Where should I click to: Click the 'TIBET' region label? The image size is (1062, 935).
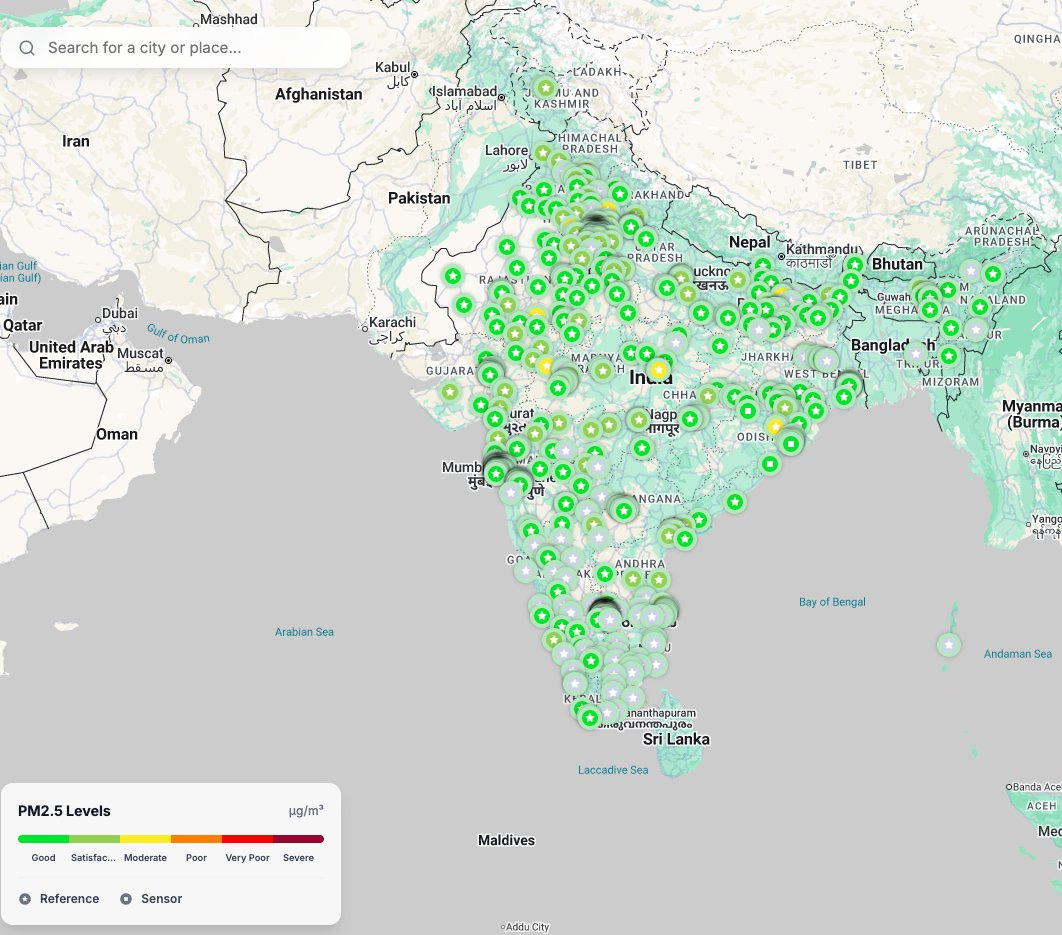tap(860, 165)
